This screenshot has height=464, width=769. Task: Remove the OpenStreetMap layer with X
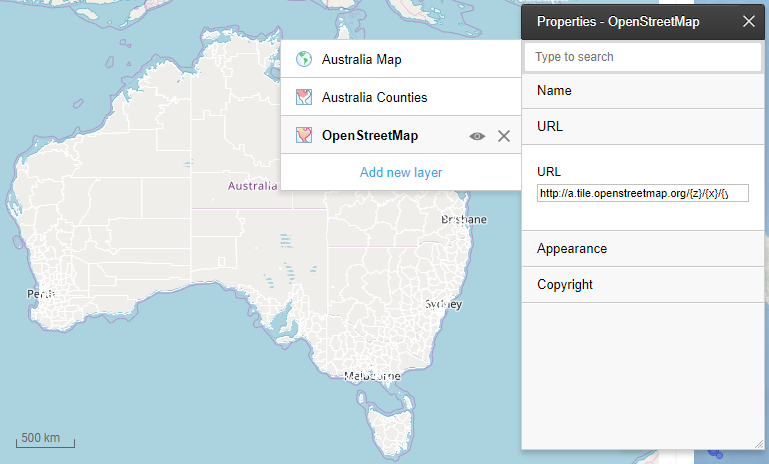(504, 136)
